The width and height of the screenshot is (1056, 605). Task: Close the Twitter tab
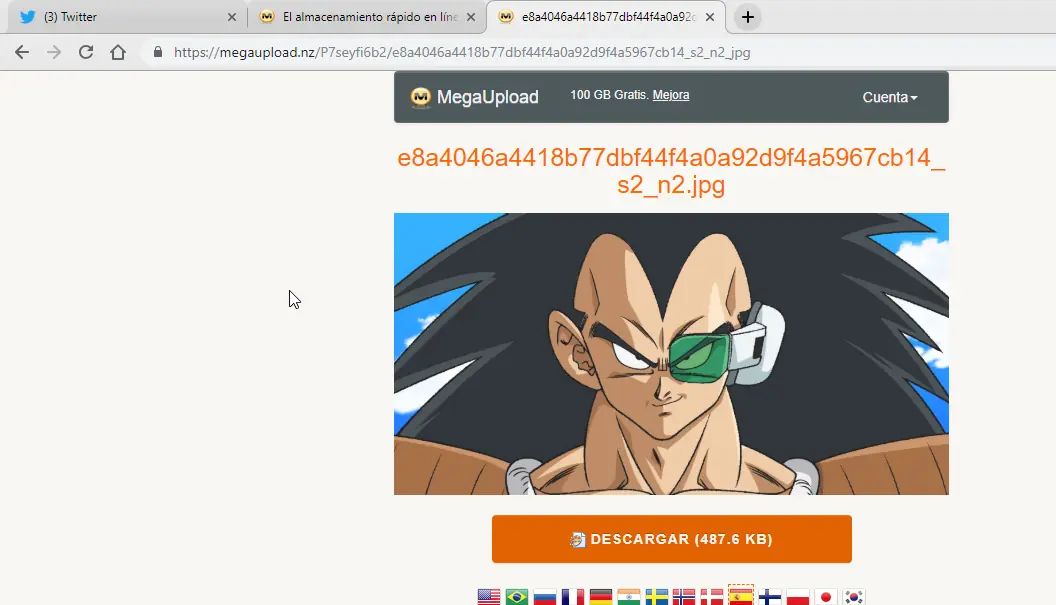[232, 17]
